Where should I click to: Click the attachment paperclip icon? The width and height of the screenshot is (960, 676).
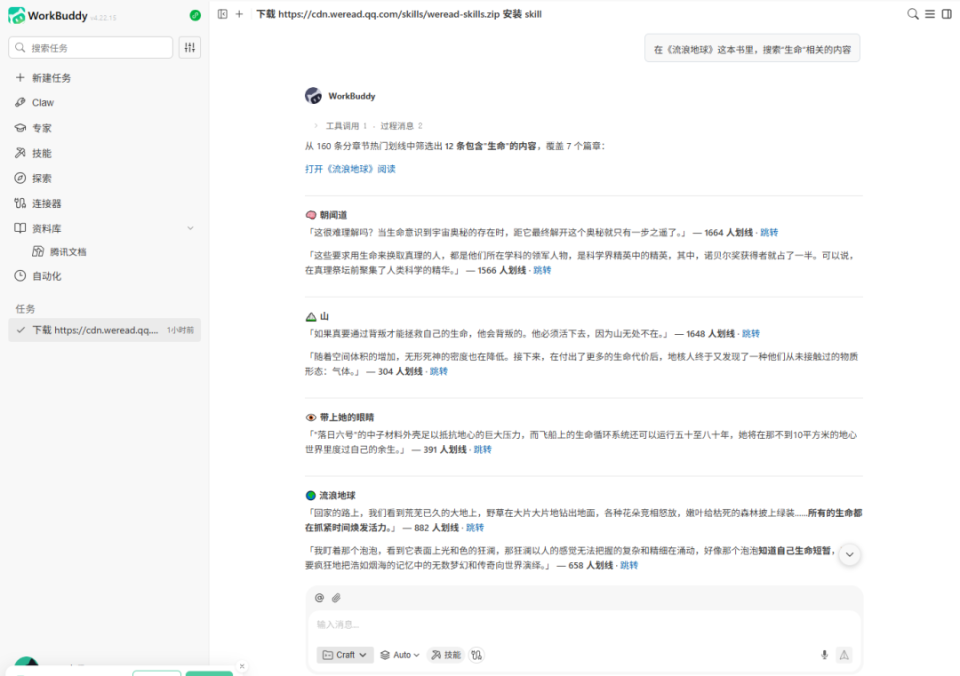click(336, 598)
